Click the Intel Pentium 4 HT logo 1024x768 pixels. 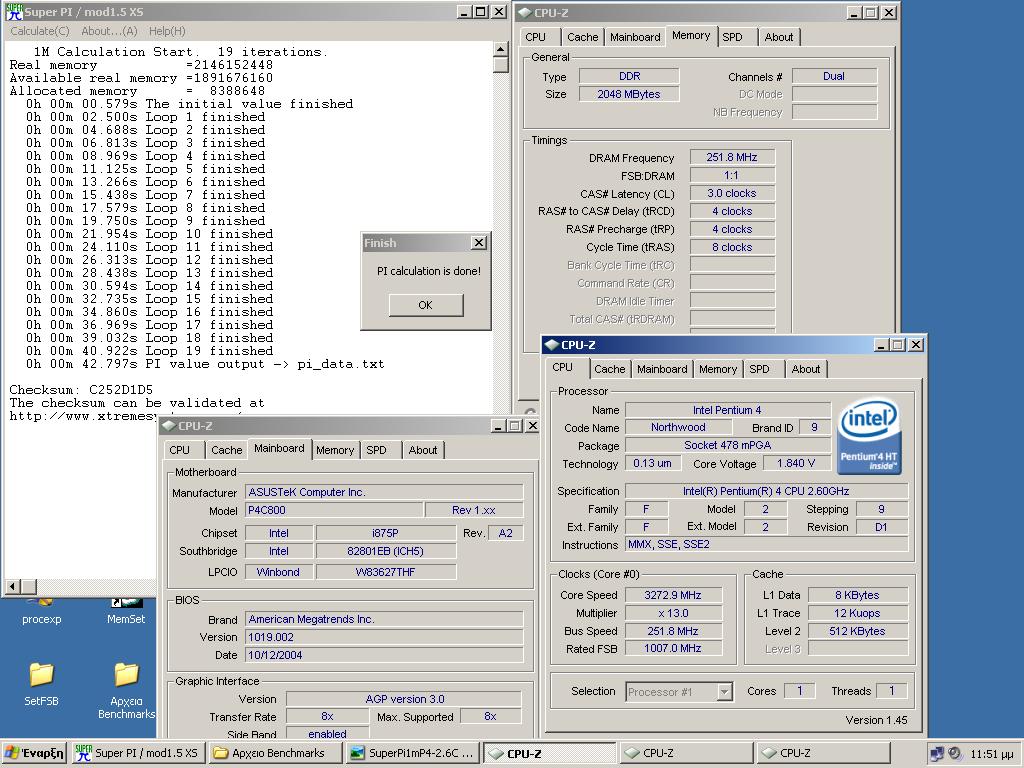[x=869, y=436]
